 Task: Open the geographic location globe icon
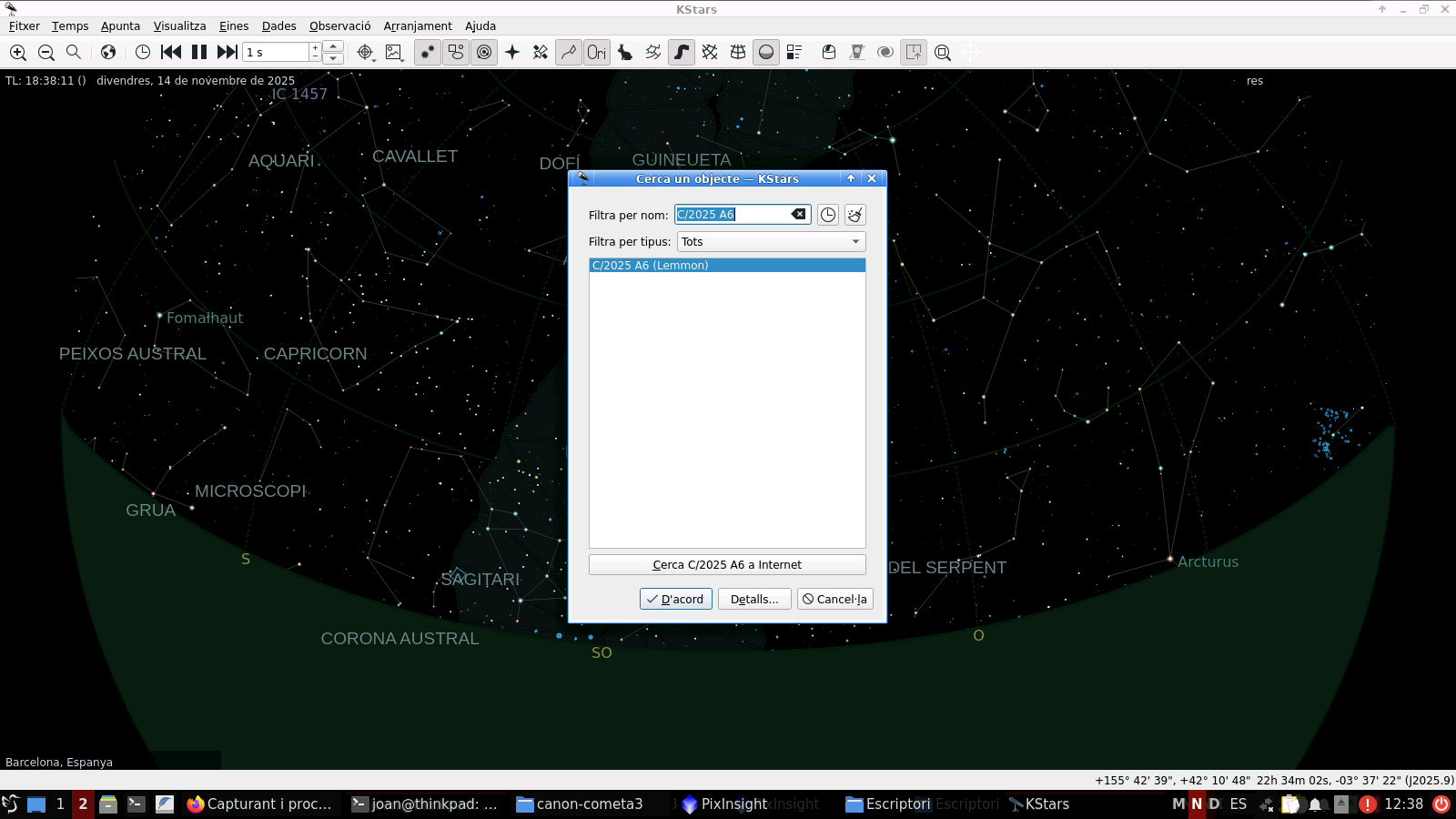click(x=108, y=53)
